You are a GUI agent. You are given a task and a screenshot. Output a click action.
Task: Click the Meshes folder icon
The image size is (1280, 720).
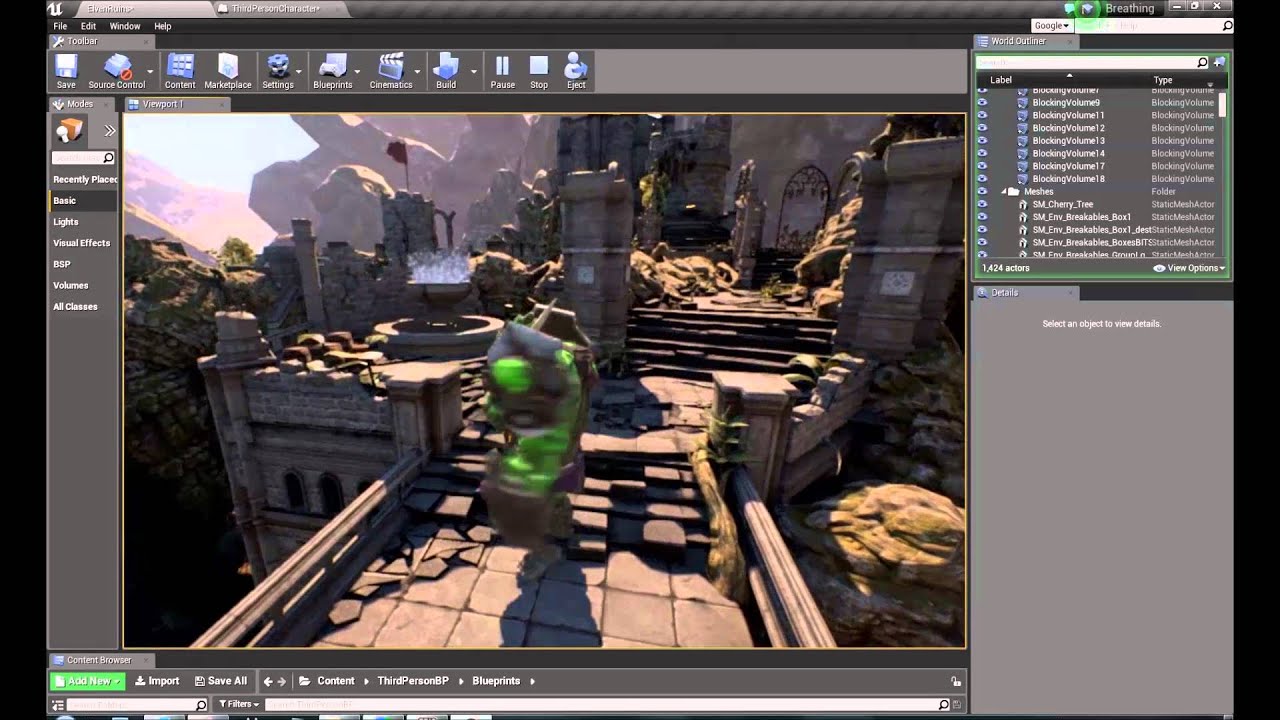coord(1013,191)
